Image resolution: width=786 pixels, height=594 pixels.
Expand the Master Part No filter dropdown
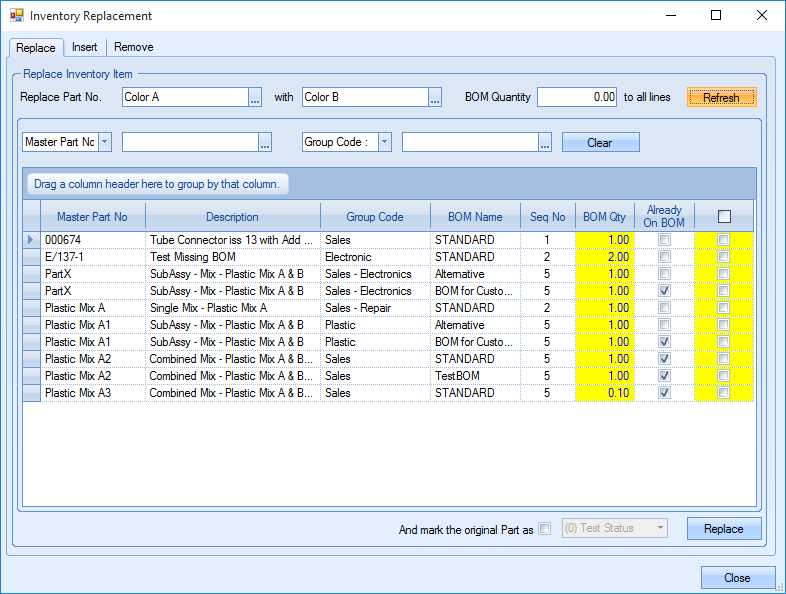[105, 143]
